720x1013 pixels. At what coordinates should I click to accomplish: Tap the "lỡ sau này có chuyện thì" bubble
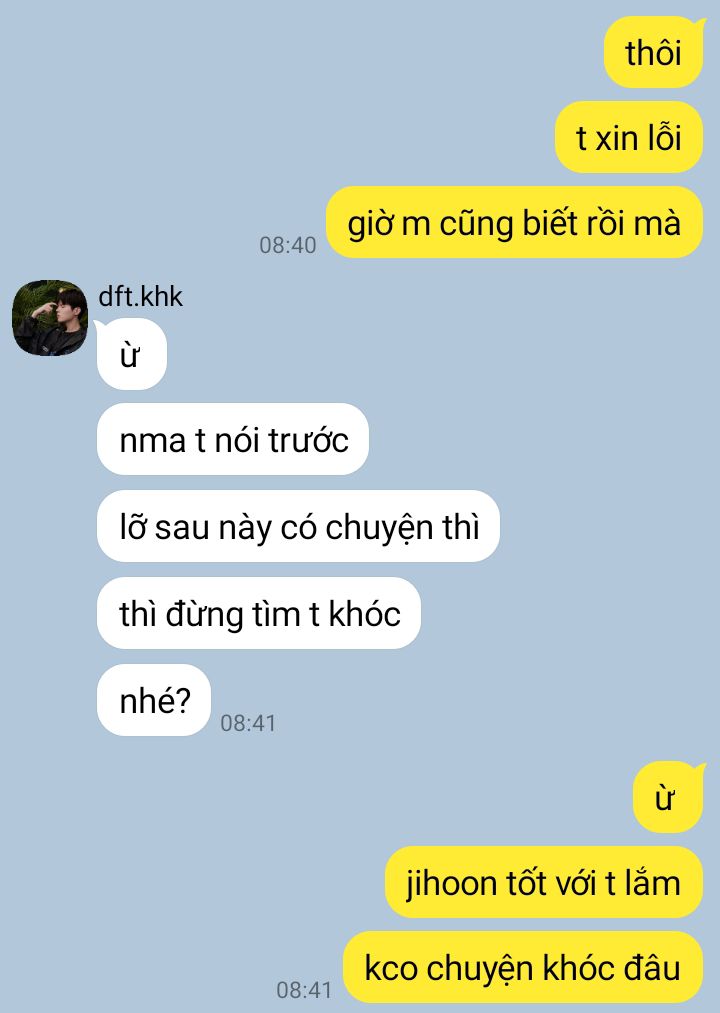point(298,527)
